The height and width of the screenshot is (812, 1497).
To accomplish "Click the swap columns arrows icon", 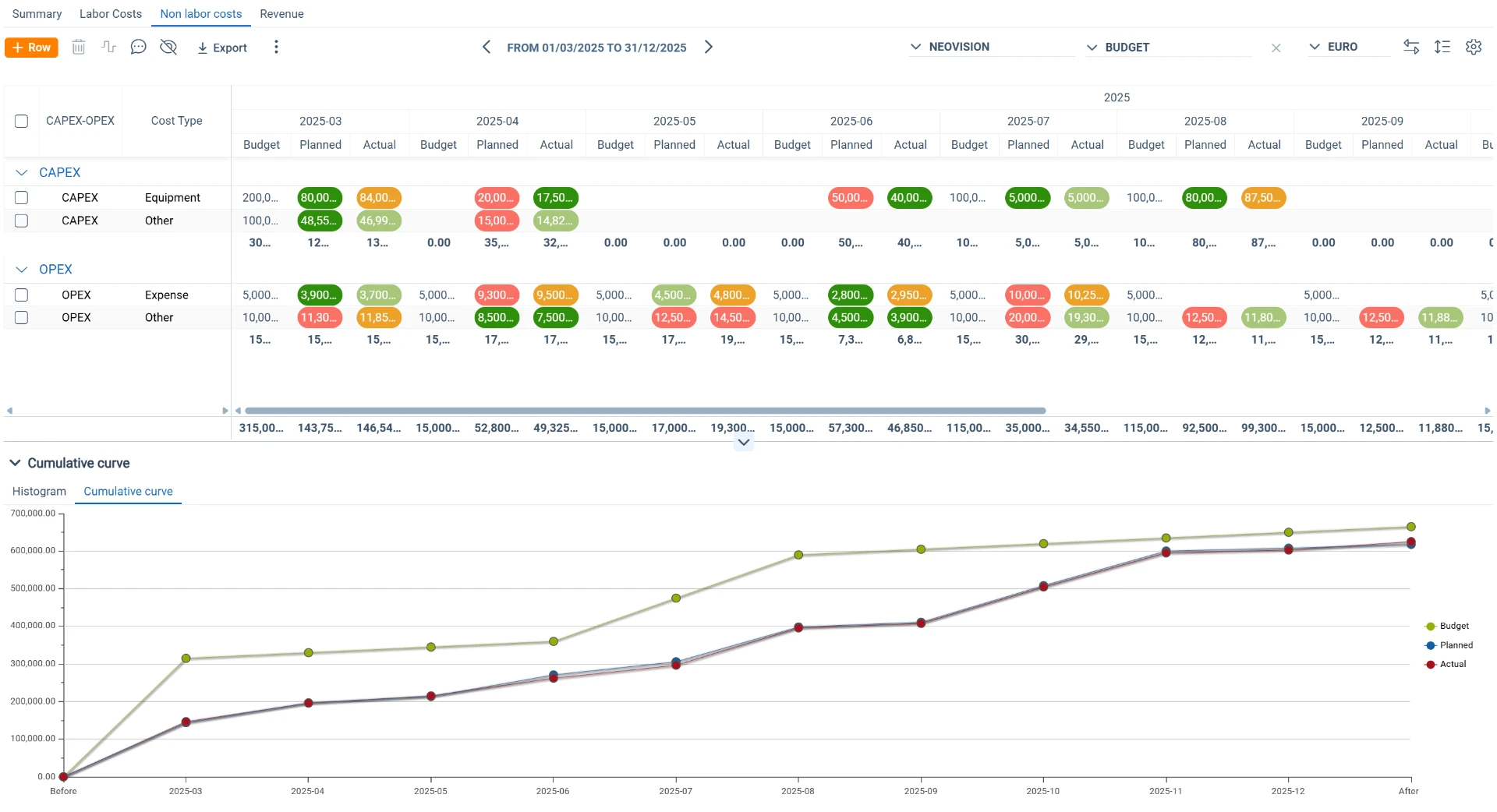I will pos(1411,48).
